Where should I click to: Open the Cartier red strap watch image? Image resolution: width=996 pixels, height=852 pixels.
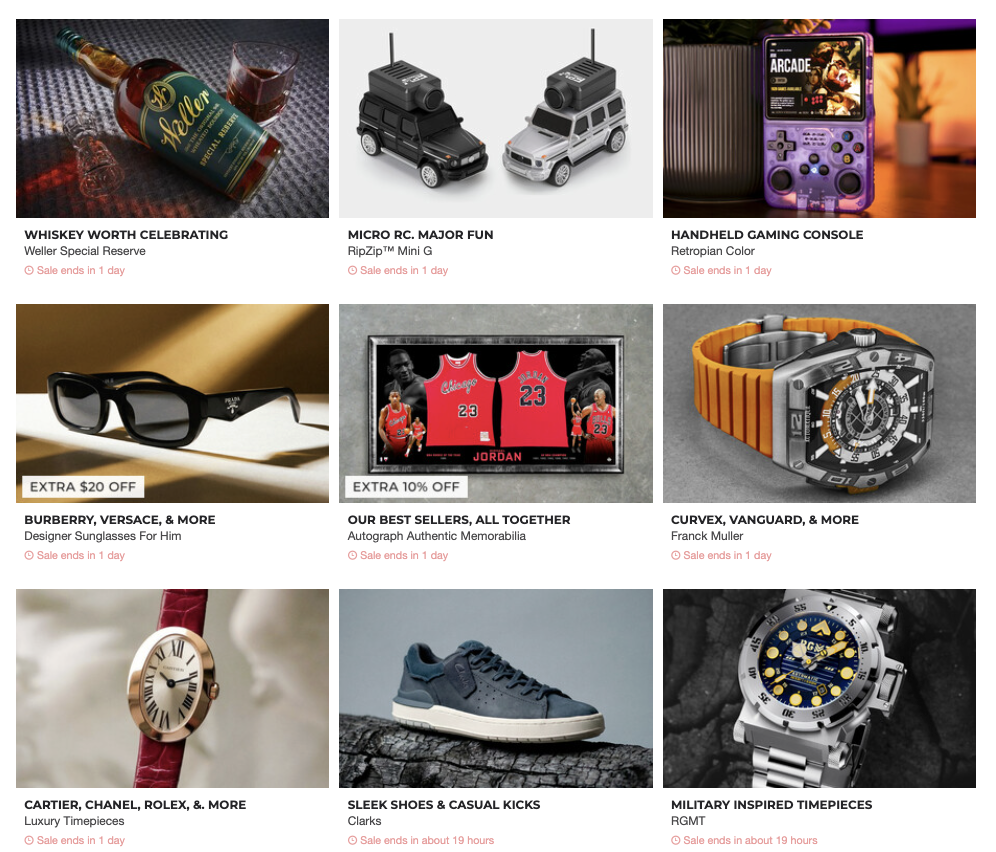point(172,689)
